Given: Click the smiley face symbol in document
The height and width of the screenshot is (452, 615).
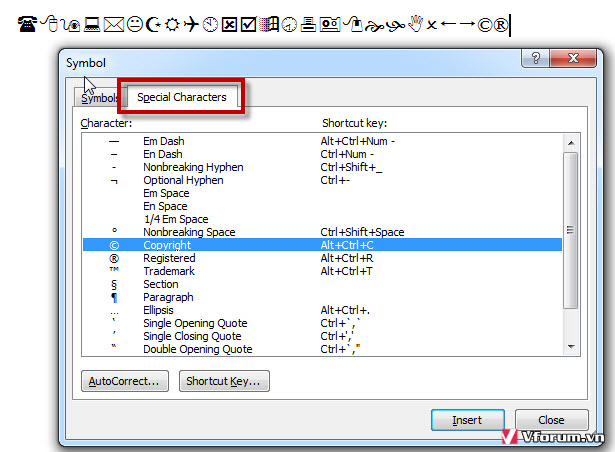Looking at the screenshot, I should pyautogui.click(x=135, y=24).
